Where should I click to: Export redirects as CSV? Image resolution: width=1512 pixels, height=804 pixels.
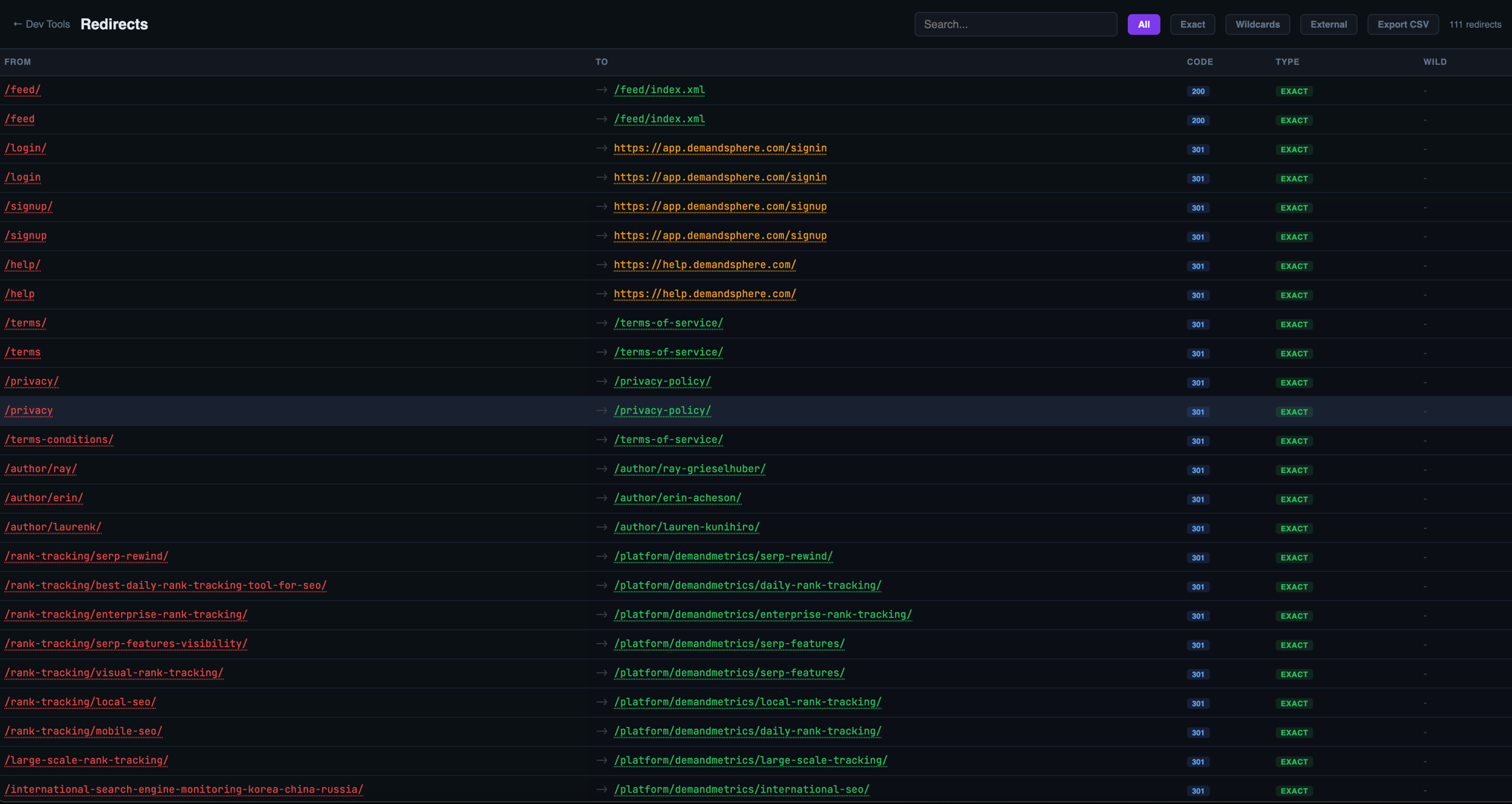[x=1402, y=24]
